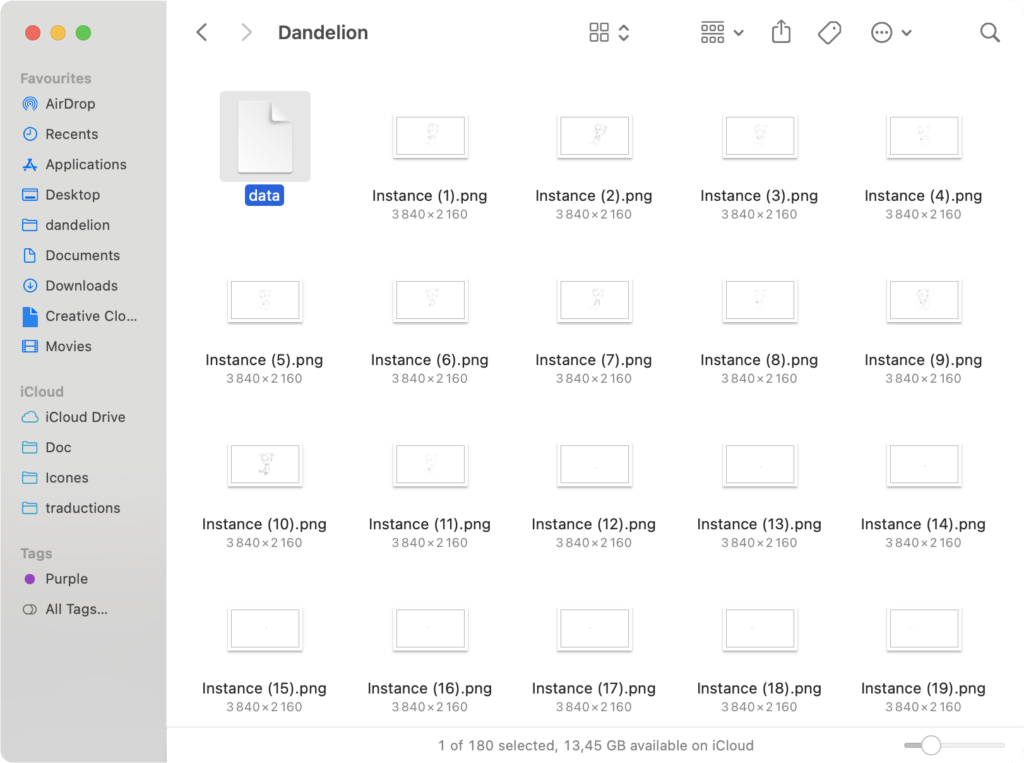This screenshot has height=763, width=1024.
Task: Adjust the icon size slider
Action: (931, 745)
